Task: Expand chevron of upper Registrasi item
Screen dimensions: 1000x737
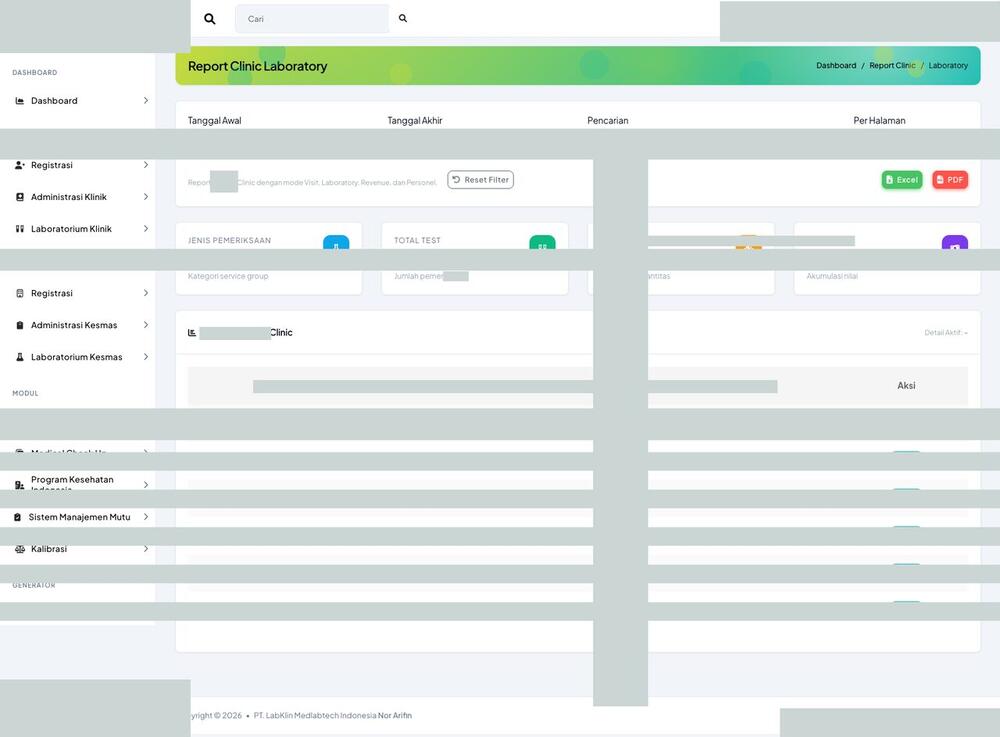Action: coord(146,165)
